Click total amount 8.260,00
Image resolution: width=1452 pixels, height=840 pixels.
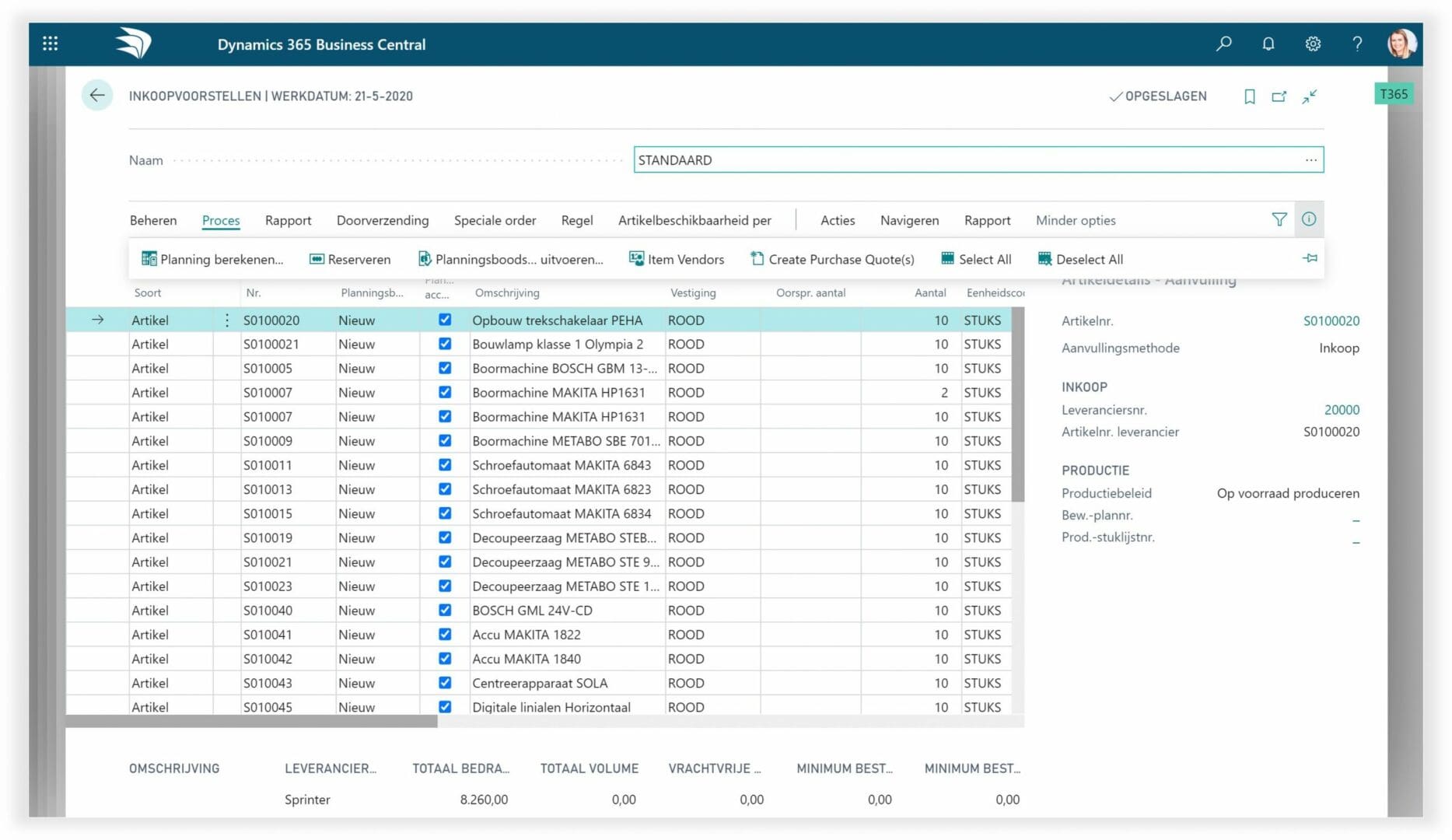point(484,799)
